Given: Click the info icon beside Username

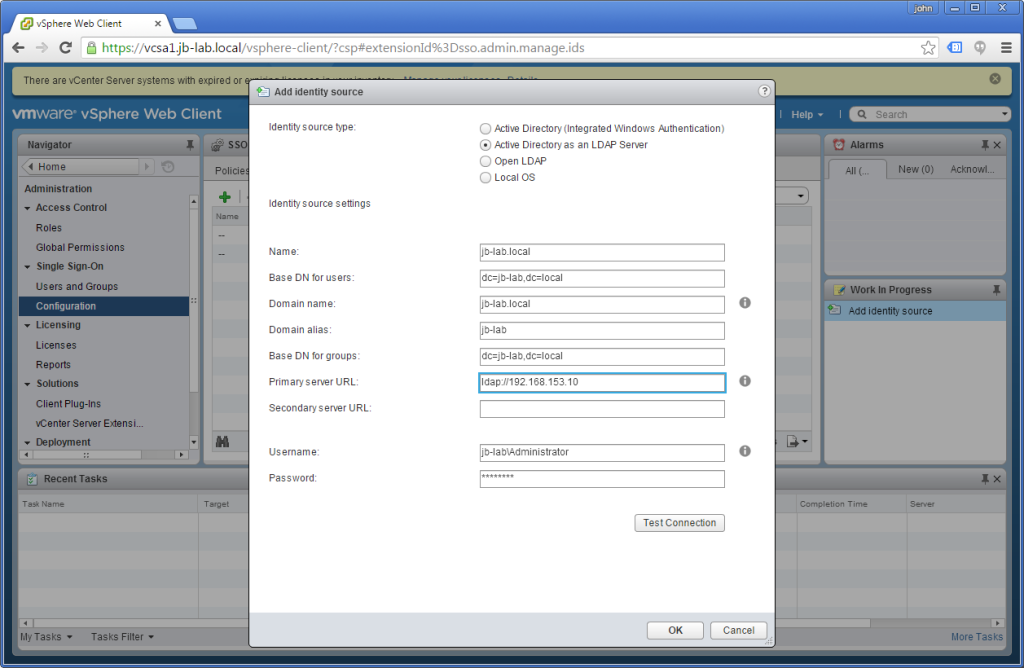Looking at the screenshot, I should click(744, 451).
